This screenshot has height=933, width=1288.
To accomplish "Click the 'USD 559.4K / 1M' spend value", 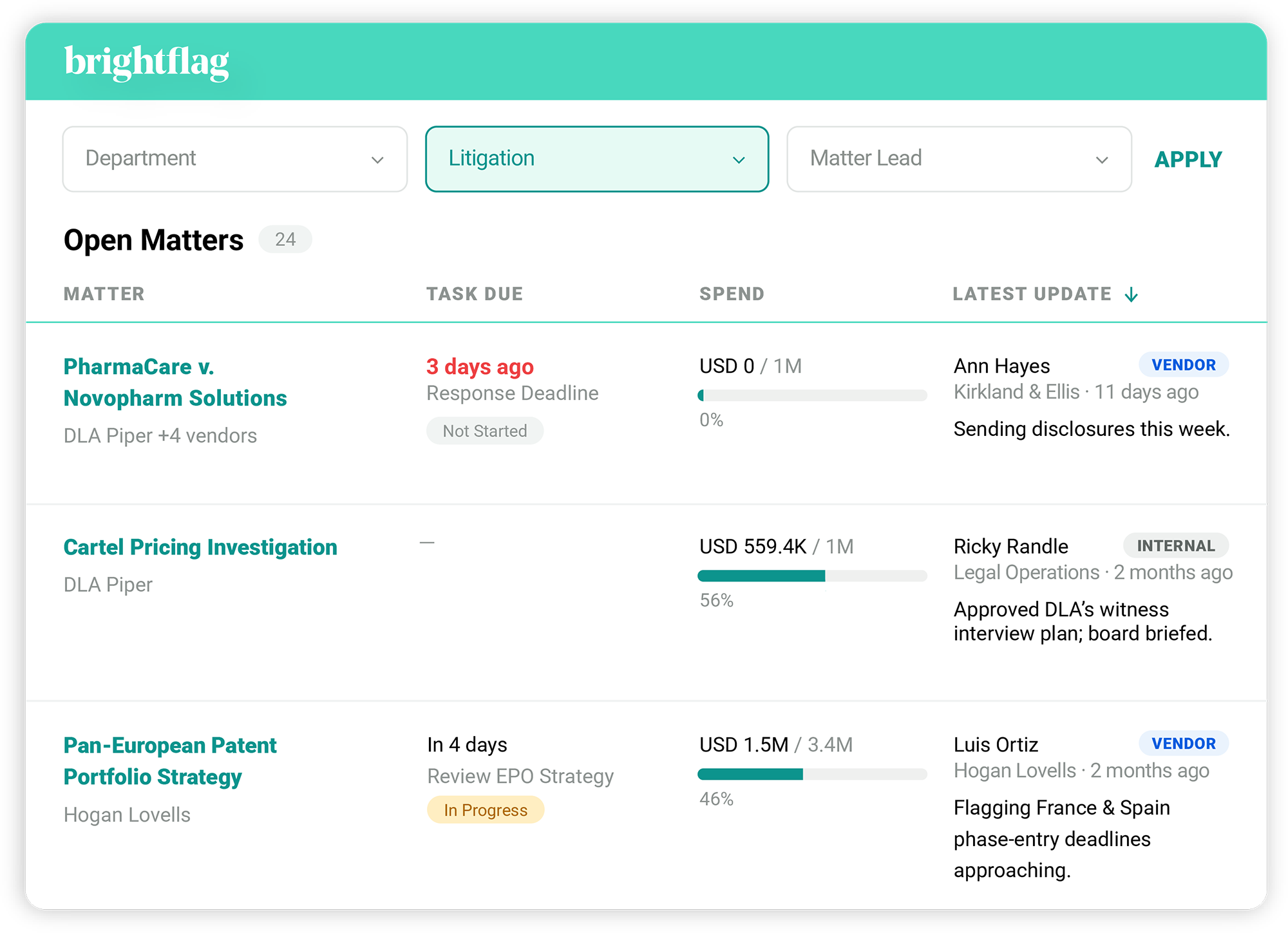I will coord(777,547).
